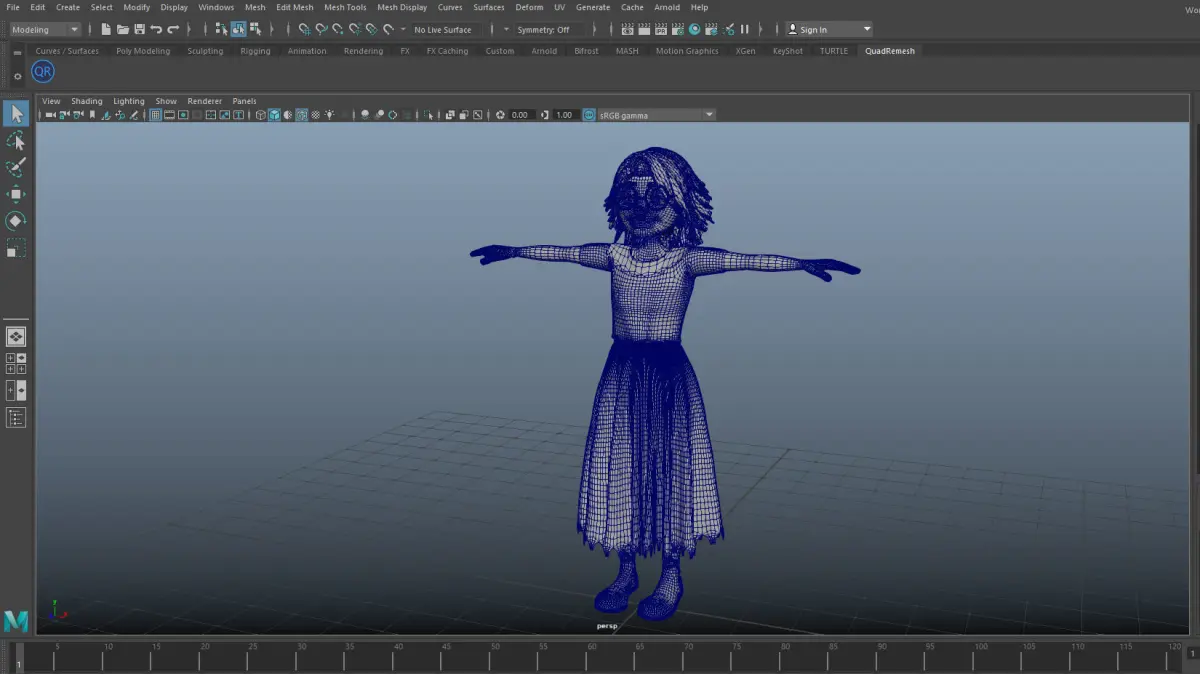
Task: Enable snap to points magnet icon
Action: coord(338,29)
